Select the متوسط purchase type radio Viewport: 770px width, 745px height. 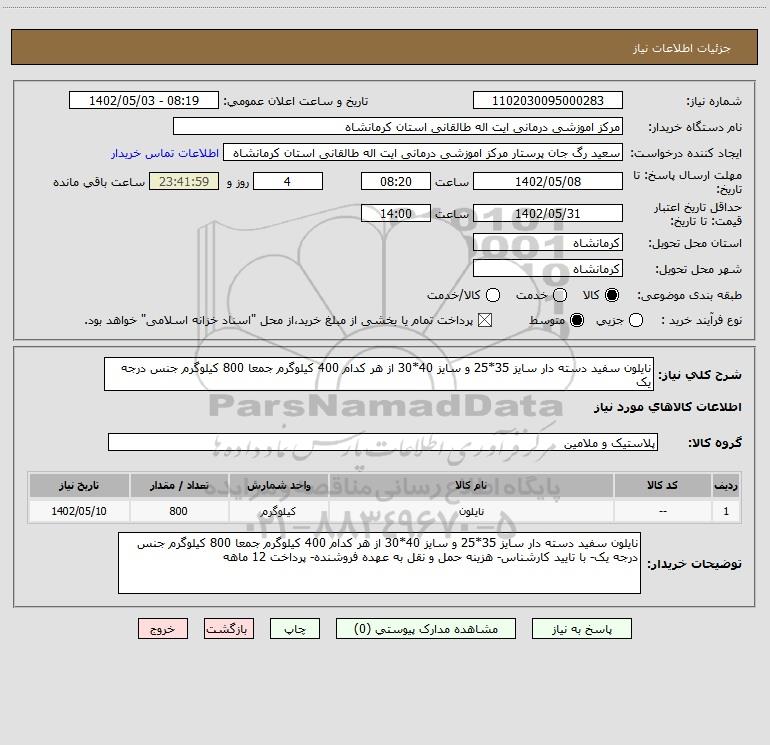[x=577, y=320]
